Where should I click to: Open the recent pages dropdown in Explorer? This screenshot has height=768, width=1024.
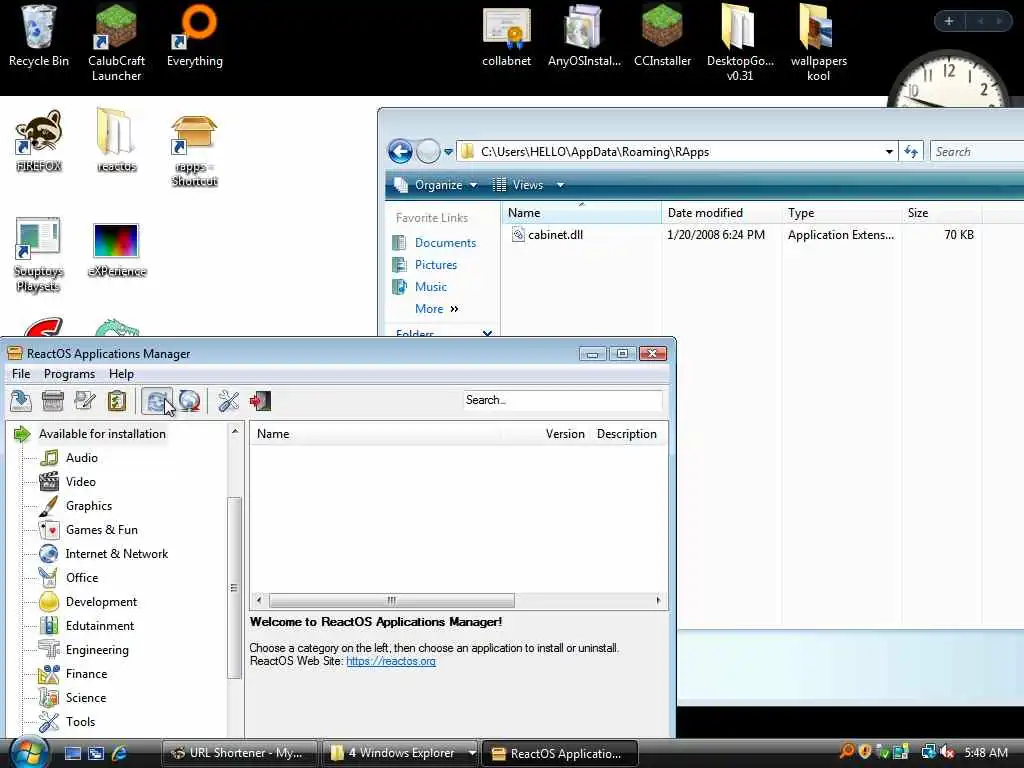coord(448,152)
